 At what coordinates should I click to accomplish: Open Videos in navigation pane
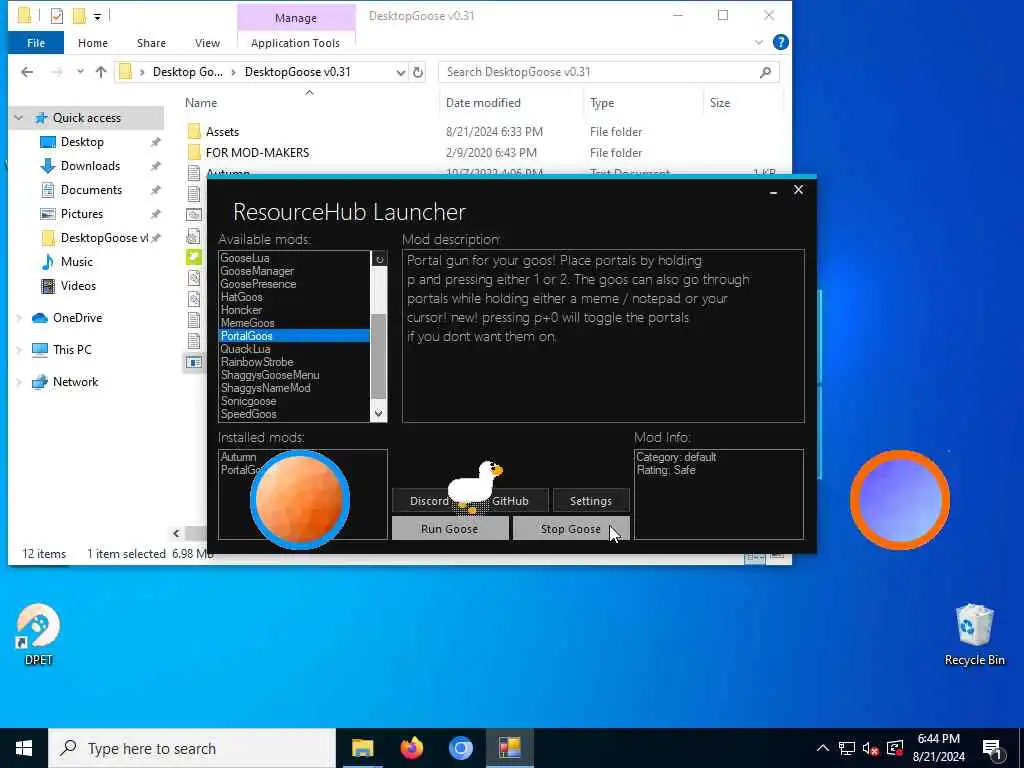[x=78, y=286]
